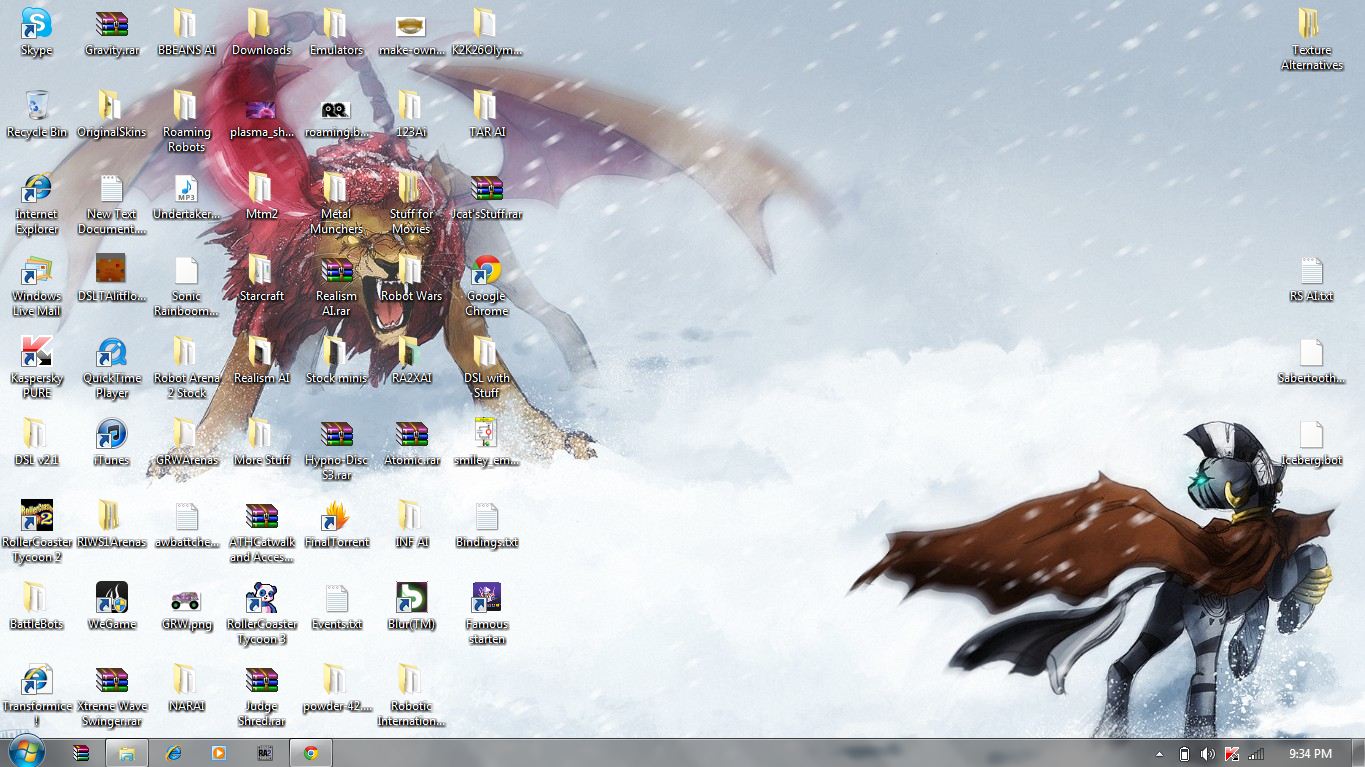The width and height of the screenshot is (1365, 767).
Task: Launch Internet Explorer from the taskbar
Action: pyautogui.click(x=173, y=753)
